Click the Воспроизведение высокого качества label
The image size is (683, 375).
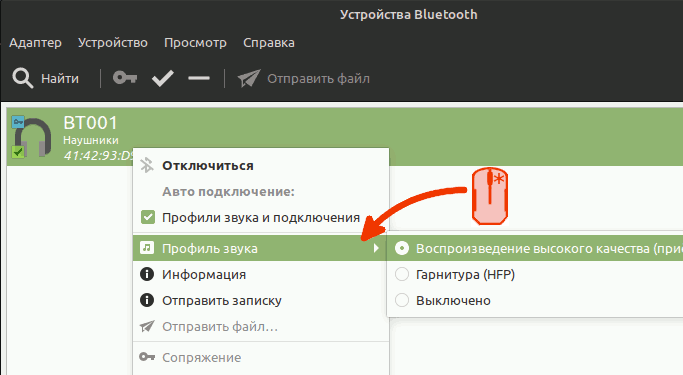549,249
